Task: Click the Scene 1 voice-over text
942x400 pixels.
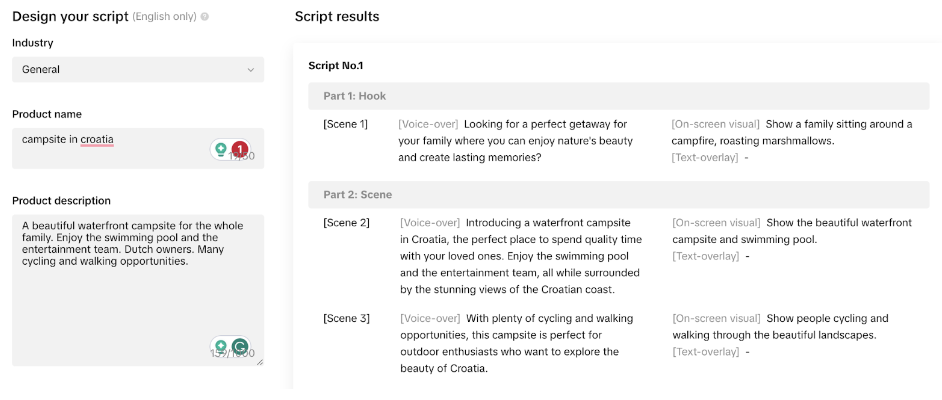Action: tap(516, 141)
